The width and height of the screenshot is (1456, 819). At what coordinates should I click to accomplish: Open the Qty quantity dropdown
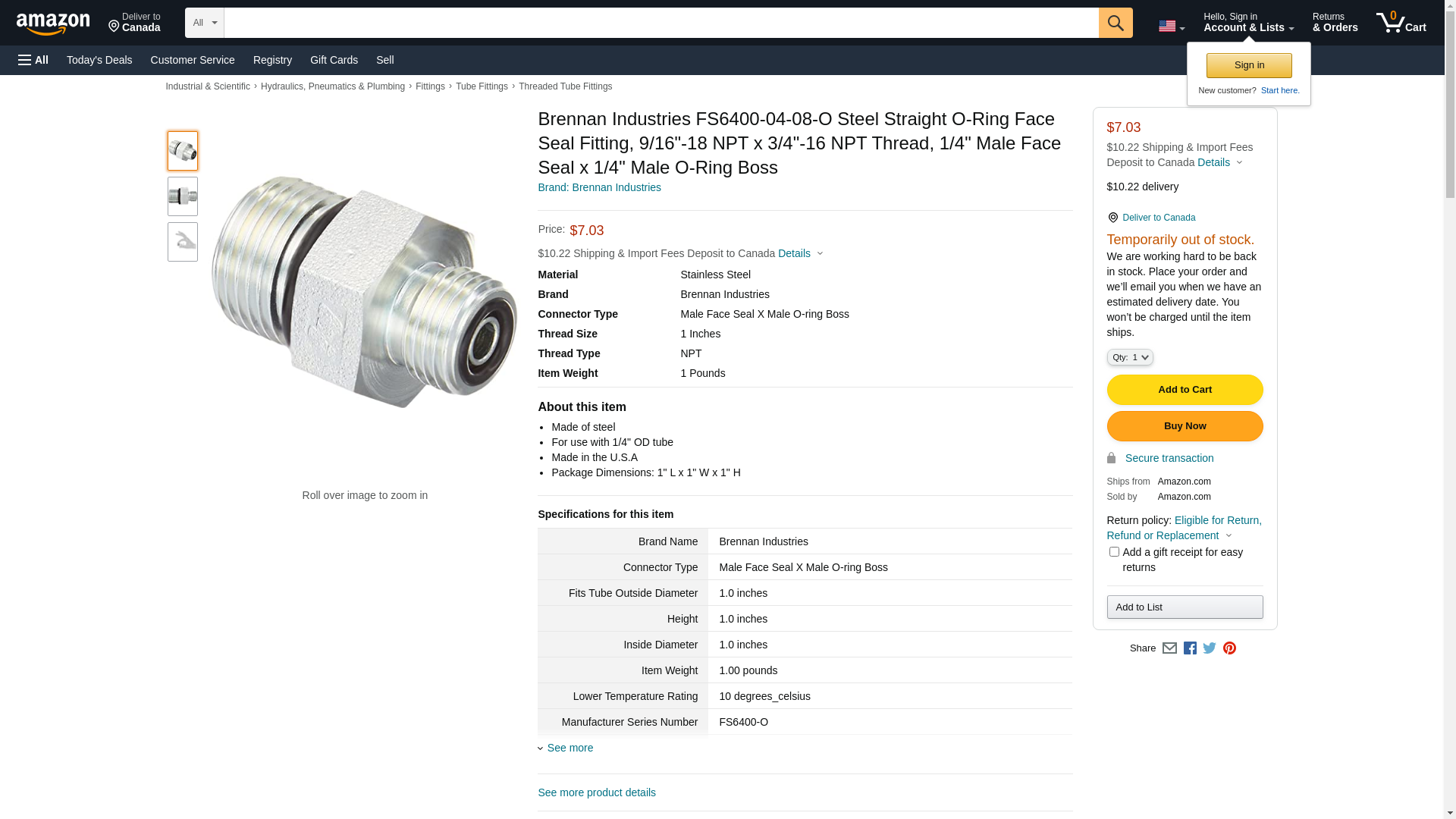(x=1129, y=357)
